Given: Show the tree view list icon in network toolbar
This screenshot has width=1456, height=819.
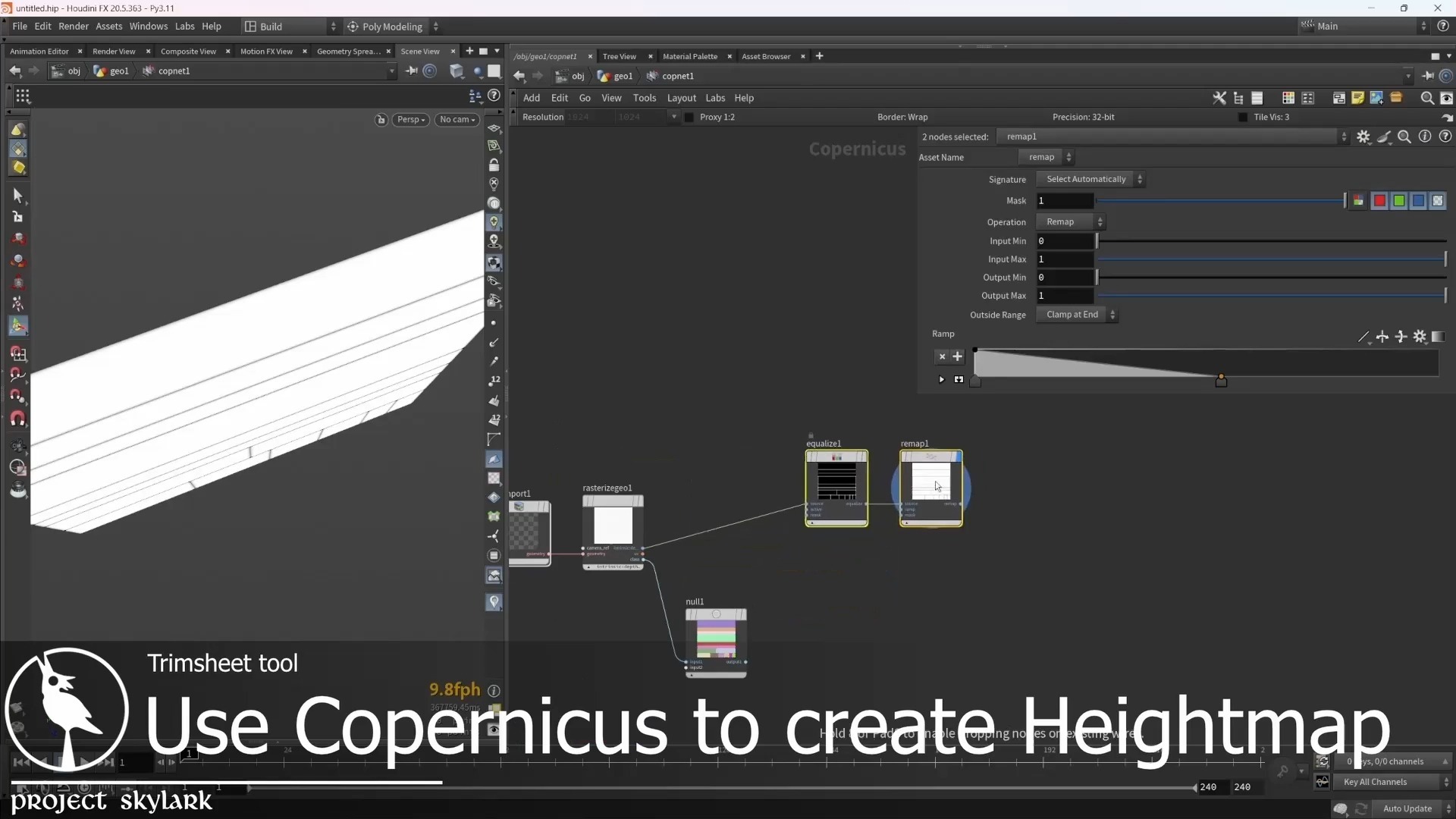Looking at the screenshot, I should [1238, 98].
